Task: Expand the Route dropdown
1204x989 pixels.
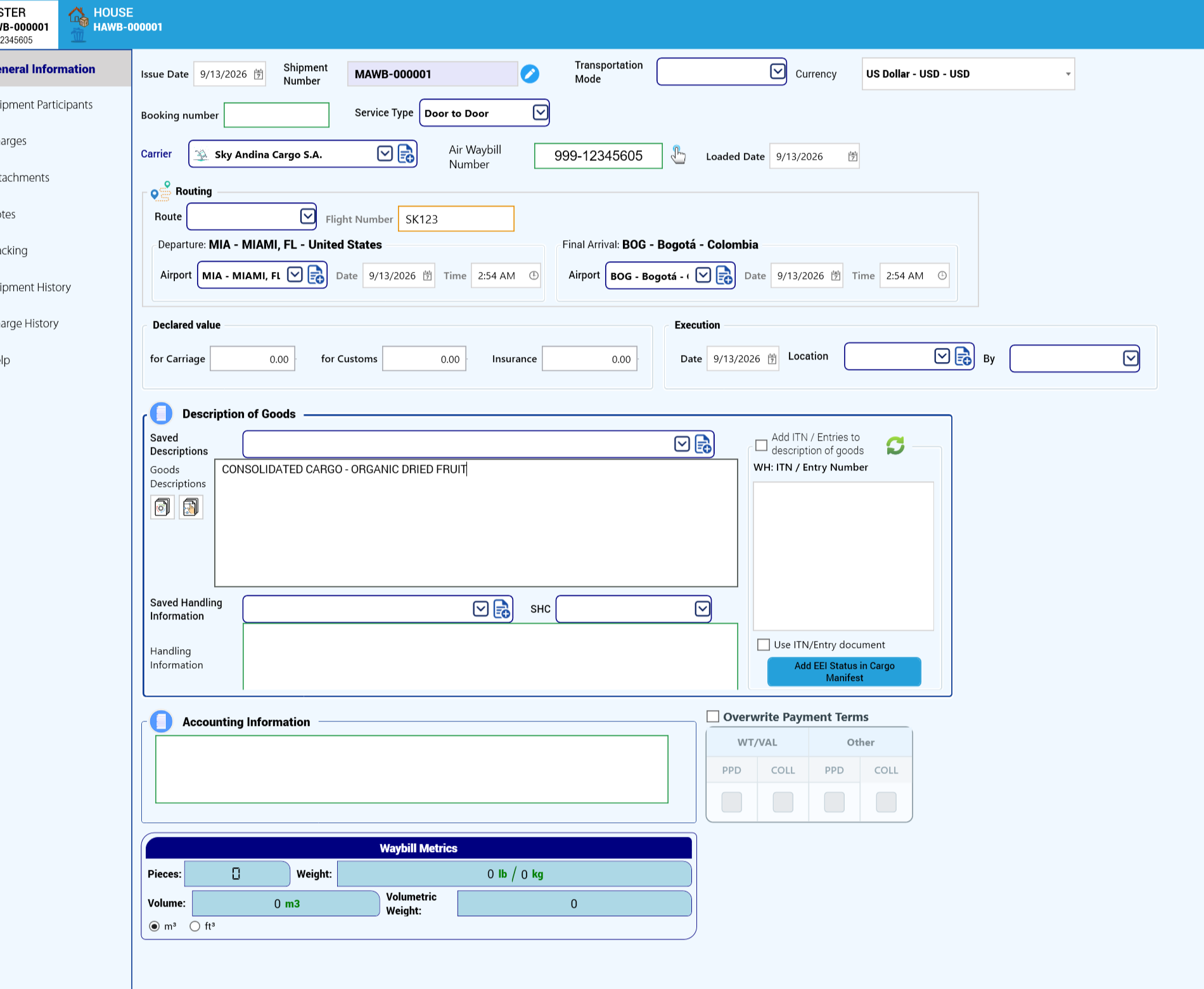Action: click(307, 217)
